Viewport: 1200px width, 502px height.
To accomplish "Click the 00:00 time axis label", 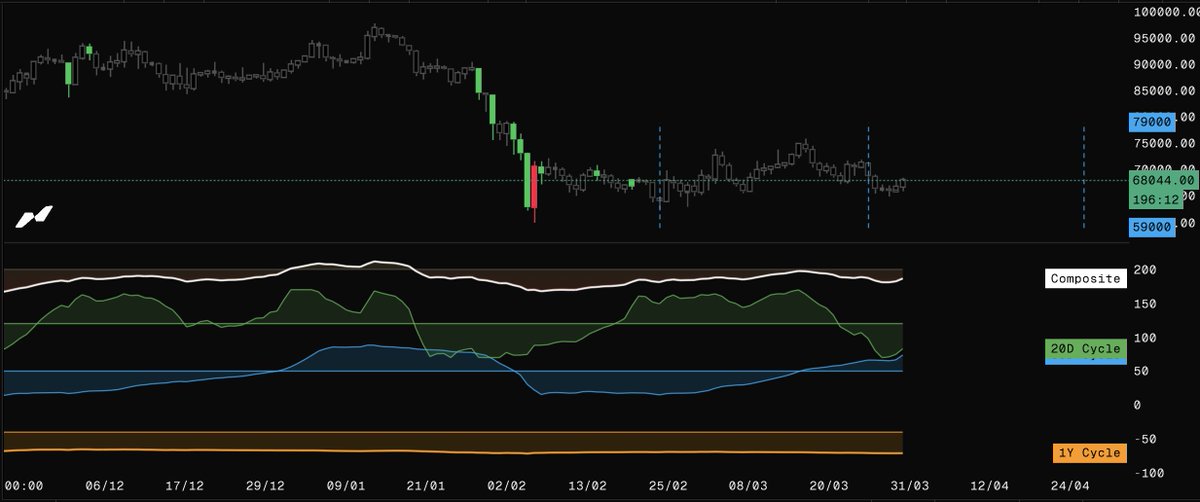I will tap(22, 485).
